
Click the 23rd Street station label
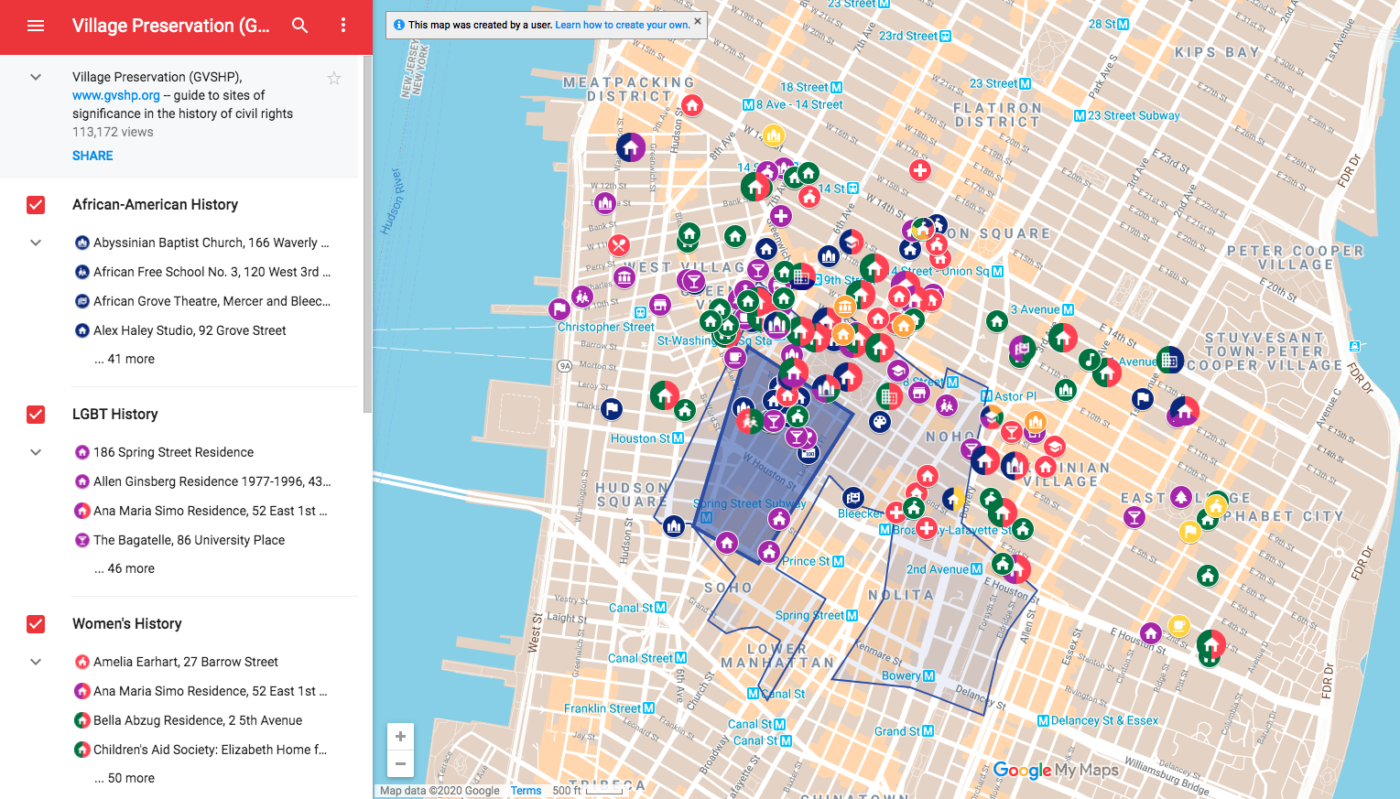pyautogui.click(x=915, y=36)
